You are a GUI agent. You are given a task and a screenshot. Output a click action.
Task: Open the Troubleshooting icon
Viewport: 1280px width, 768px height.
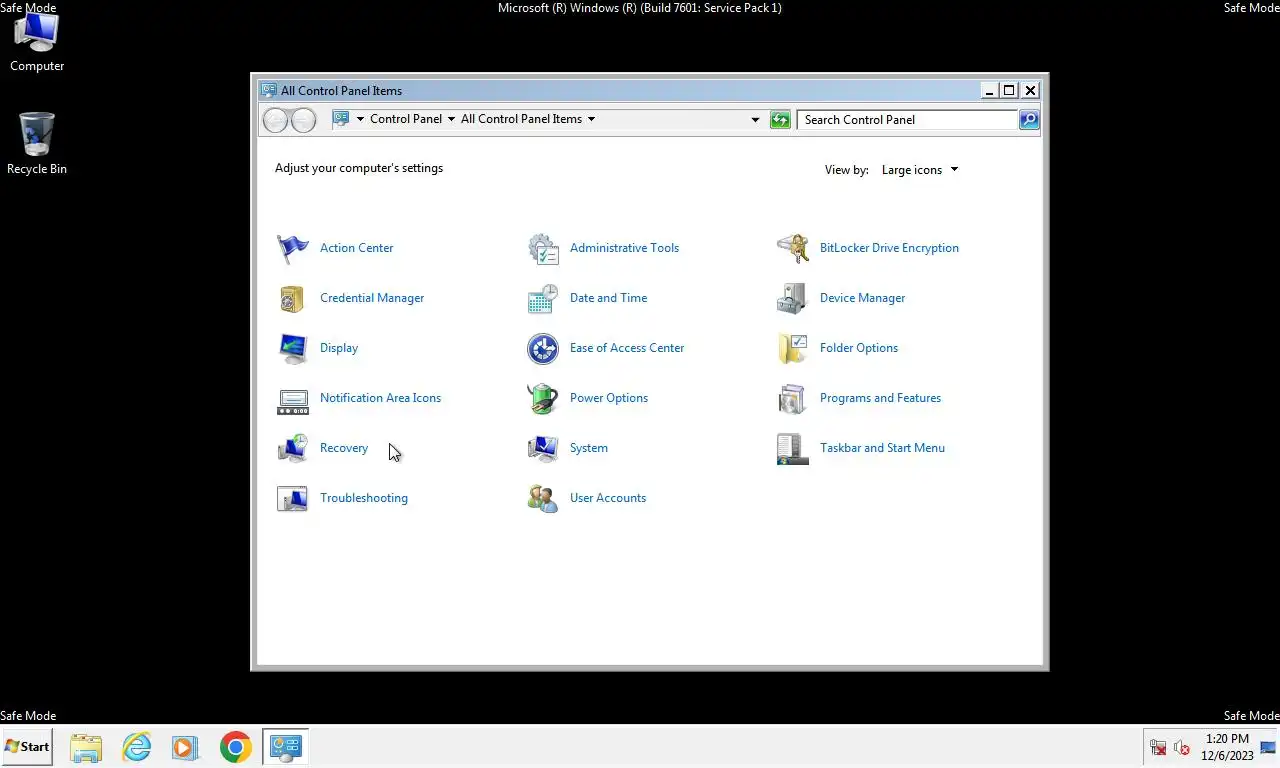tap(293, 498)
